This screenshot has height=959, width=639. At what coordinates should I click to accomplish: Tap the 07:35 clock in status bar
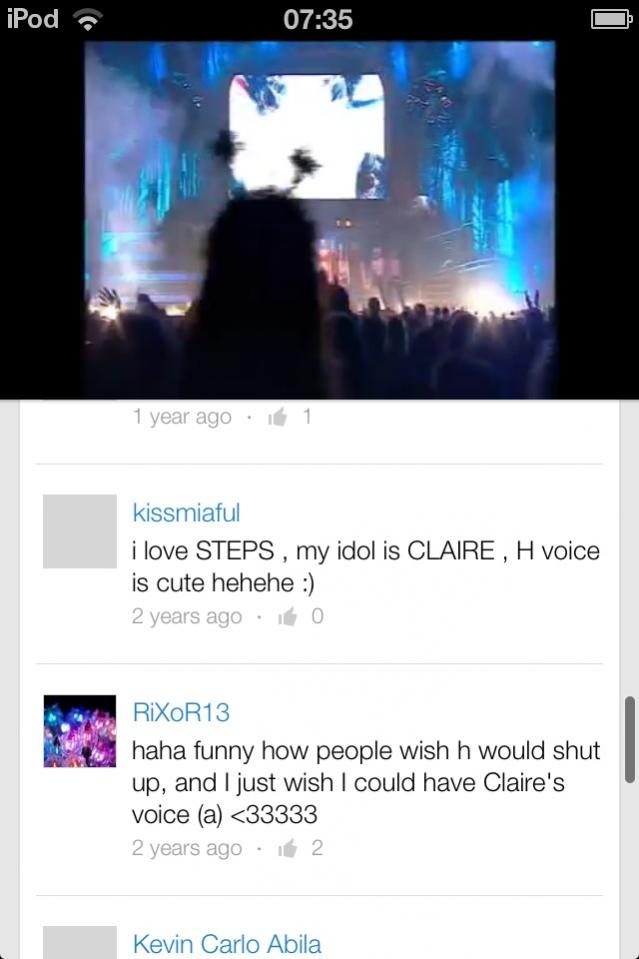(x=318, y=20)
